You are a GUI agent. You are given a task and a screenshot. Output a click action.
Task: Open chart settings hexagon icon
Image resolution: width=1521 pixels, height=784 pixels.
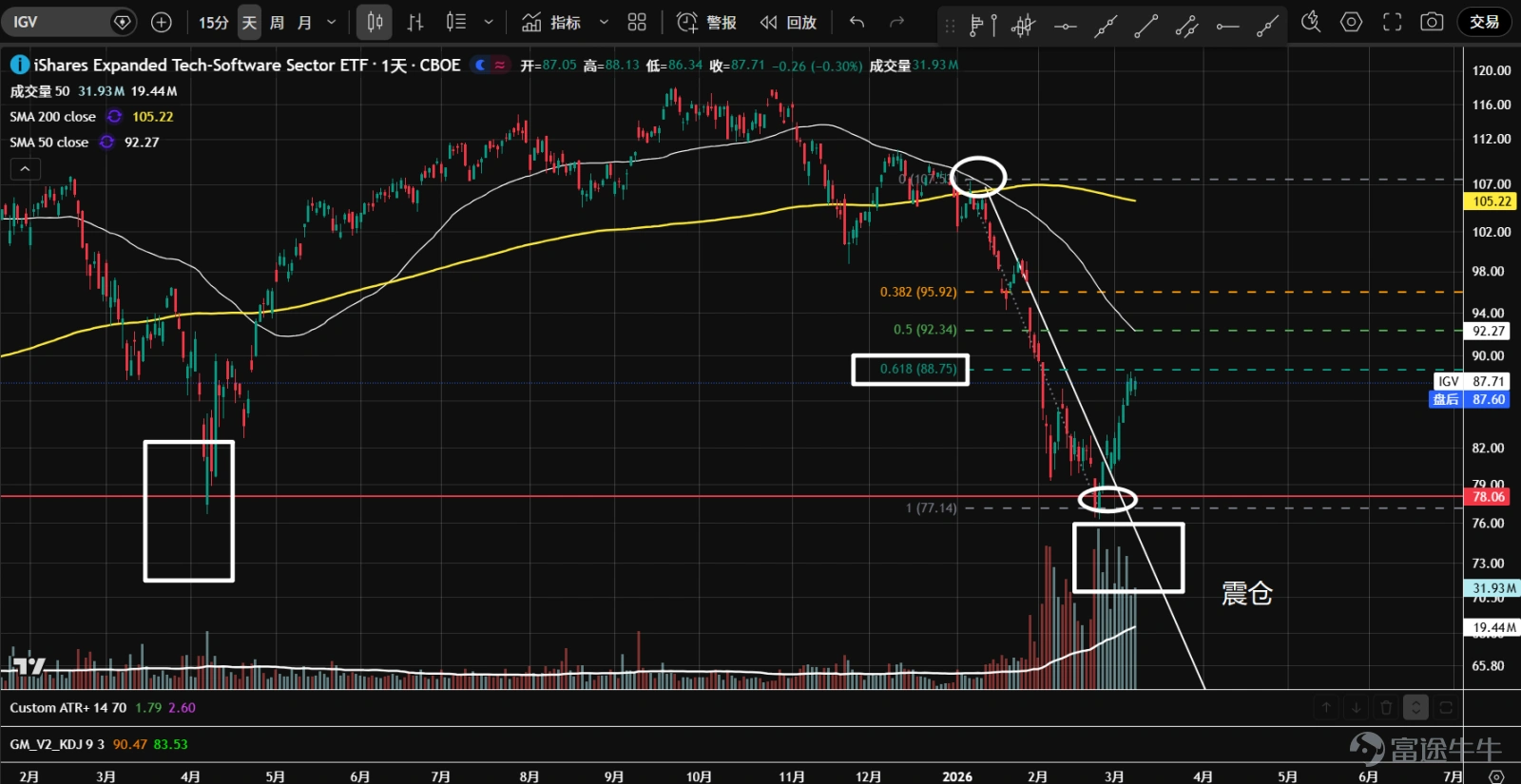pos(1351,22)
